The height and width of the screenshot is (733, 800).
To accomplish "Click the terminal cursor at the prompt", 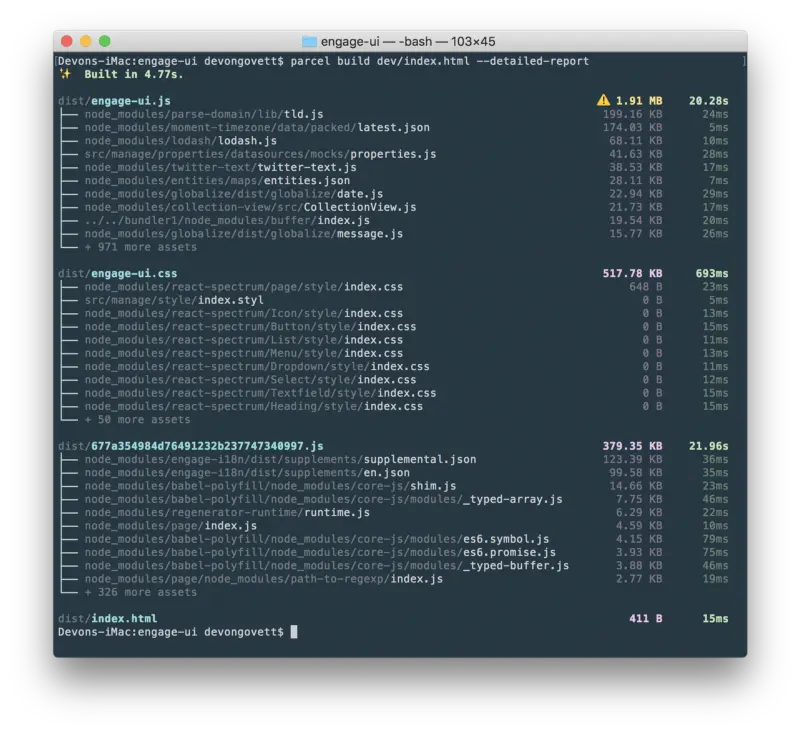I will coord(294,631).
